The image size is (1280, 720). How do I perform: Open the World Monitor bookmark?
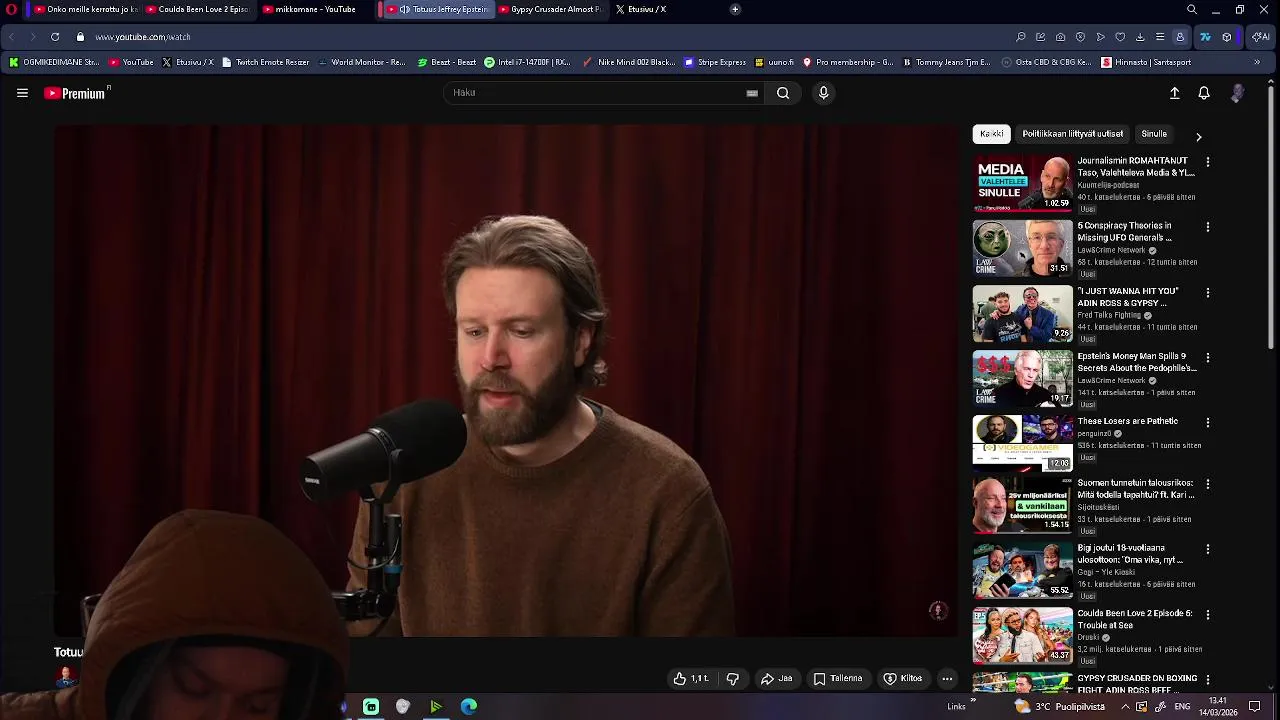pyautogui.click(x=361, y=62)
